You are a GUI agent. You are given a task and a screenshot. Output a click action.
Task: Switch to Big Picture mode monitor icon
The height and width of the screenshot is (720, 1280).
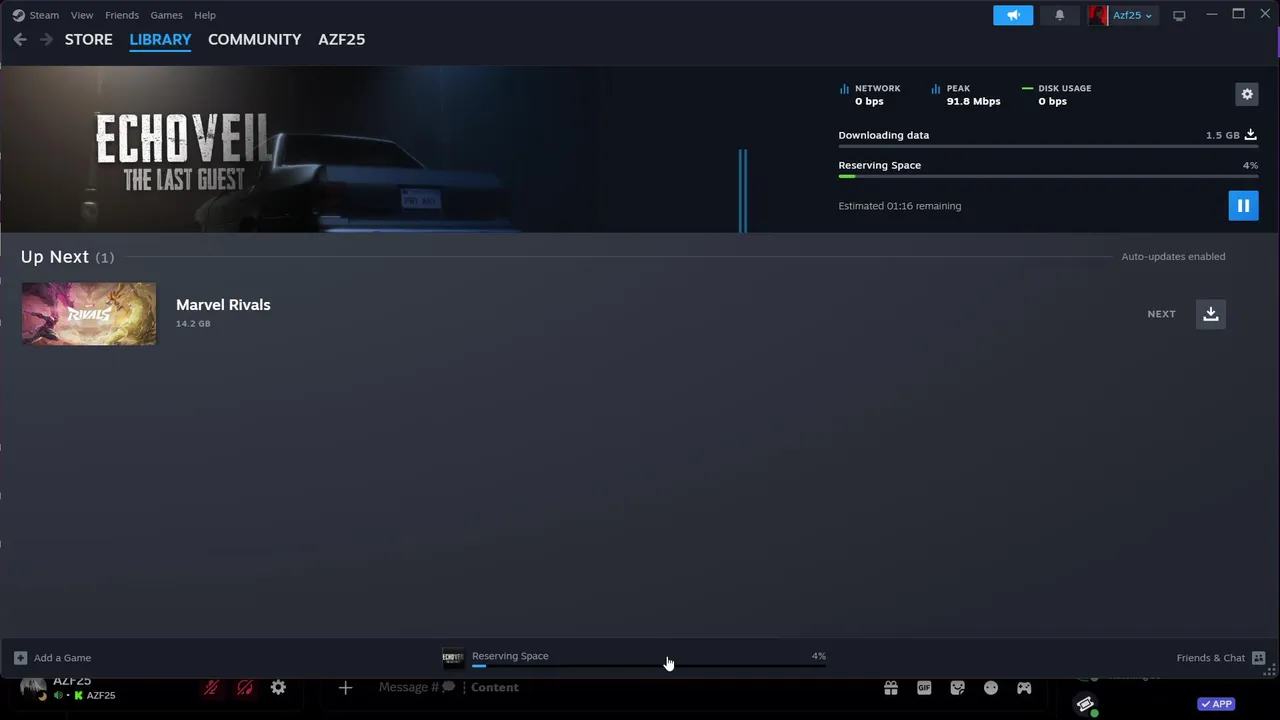[x=1179, y=15]
